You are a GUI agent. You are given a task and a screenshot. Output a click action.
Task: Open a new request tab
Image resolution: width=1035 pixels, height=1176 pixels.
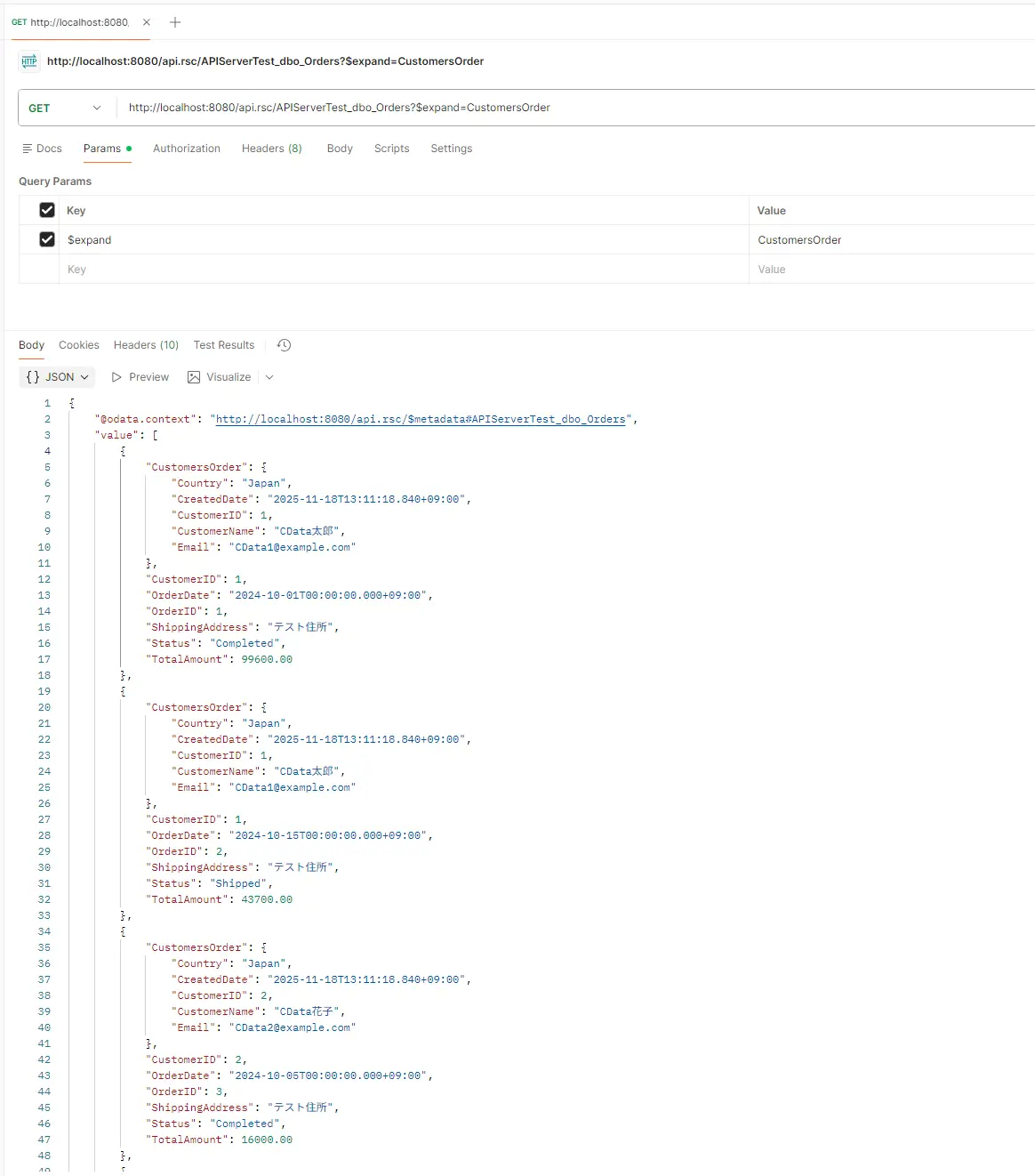[x=175, y=22]
